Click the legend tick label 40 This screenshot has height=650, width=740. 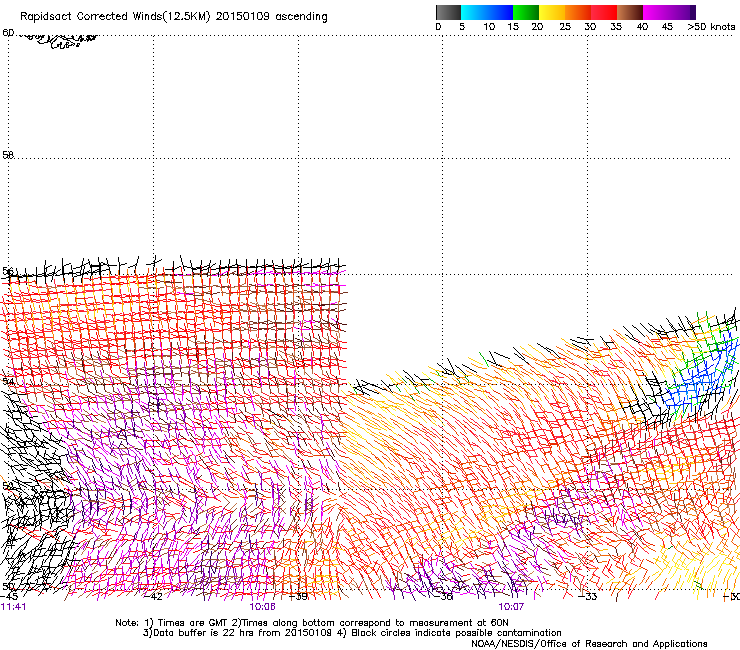pos(642,27)
